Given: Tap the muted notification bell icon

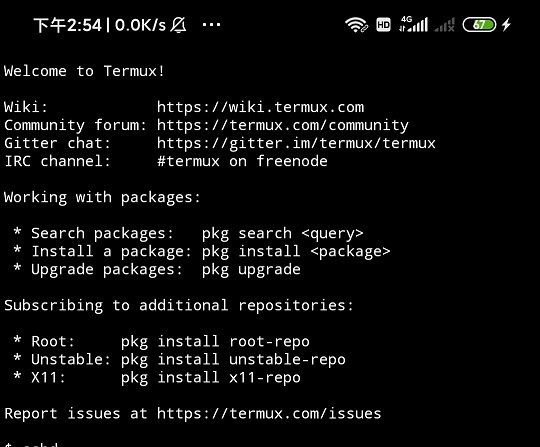Looking at the screenshot, I should pyautogui.click(x=178, y=25).
